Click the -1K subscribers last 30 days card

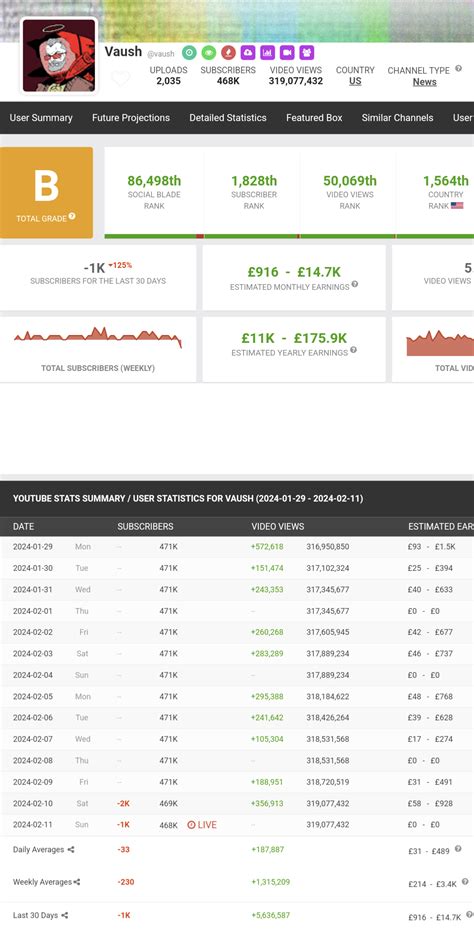pos(98,278)
